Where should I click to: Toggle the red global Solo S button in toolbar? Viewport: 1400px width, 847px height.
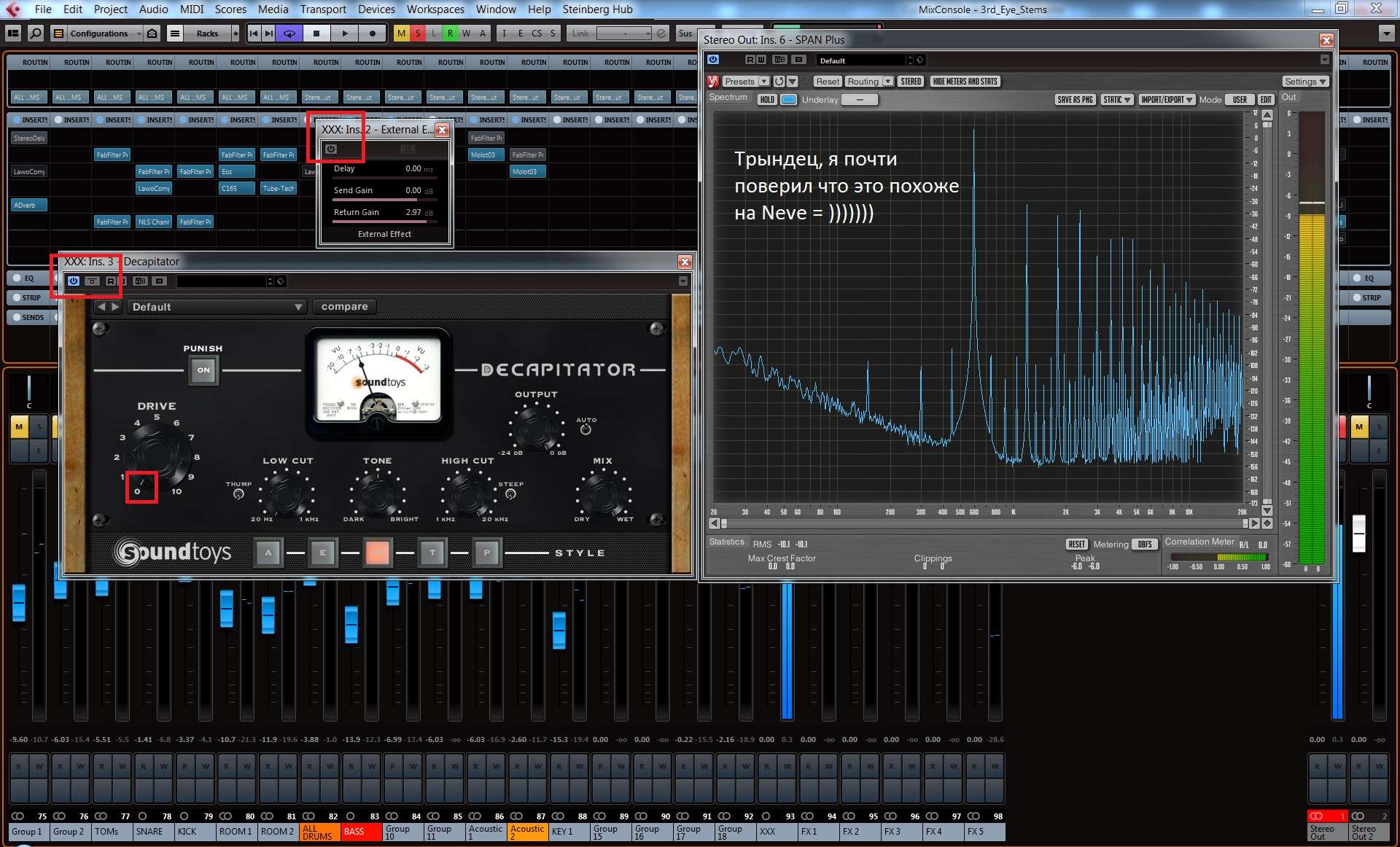418,34
